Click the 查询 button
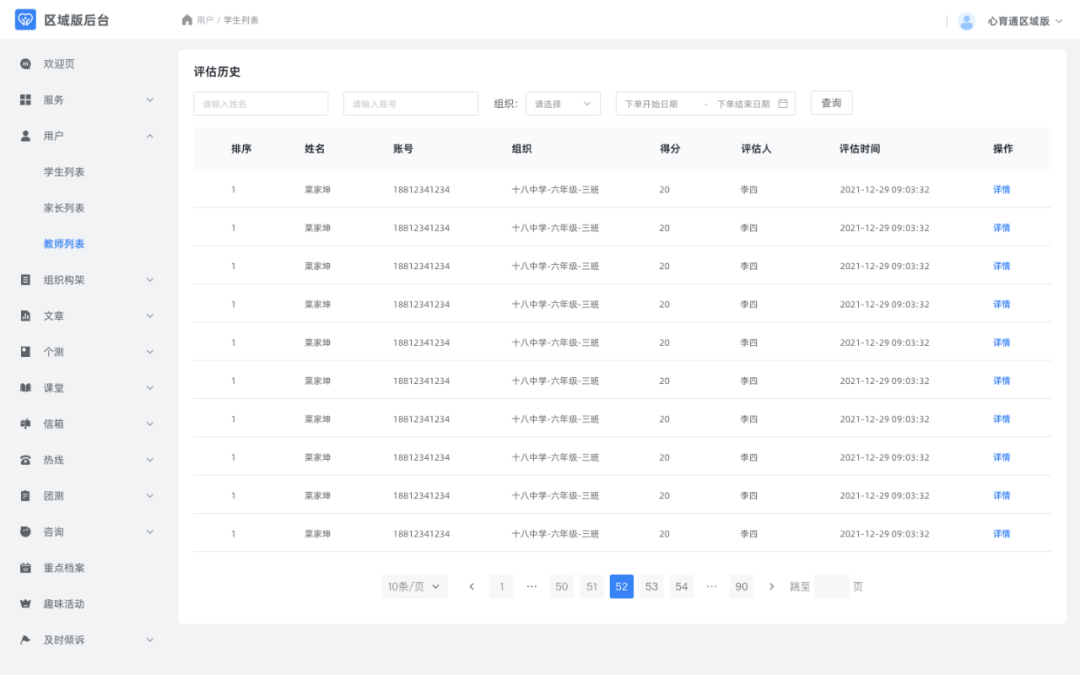Viewport: 1080px width, 675px height. coord(831,103)
